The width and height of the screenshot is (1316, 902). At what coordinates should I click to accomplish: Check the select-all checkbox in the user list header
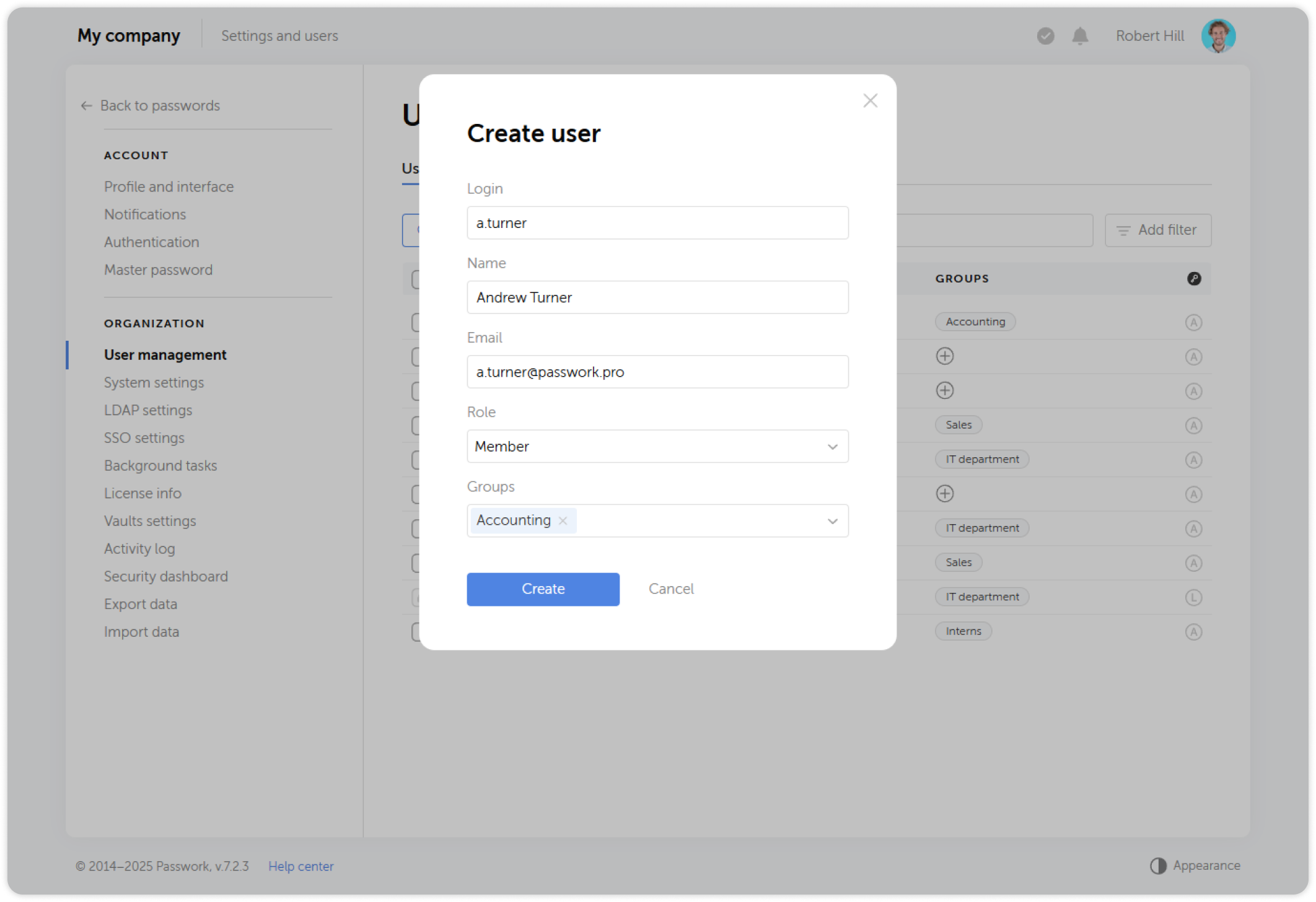click(416, 279)
